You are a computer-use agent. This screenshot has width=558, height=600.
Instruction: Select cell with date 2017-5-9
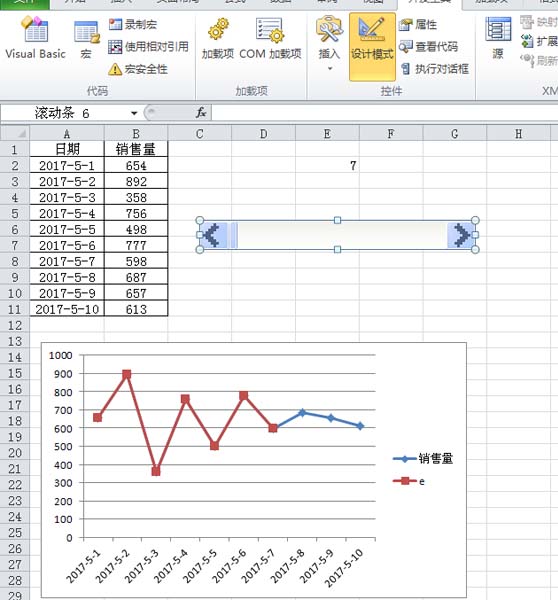[67, 293]
